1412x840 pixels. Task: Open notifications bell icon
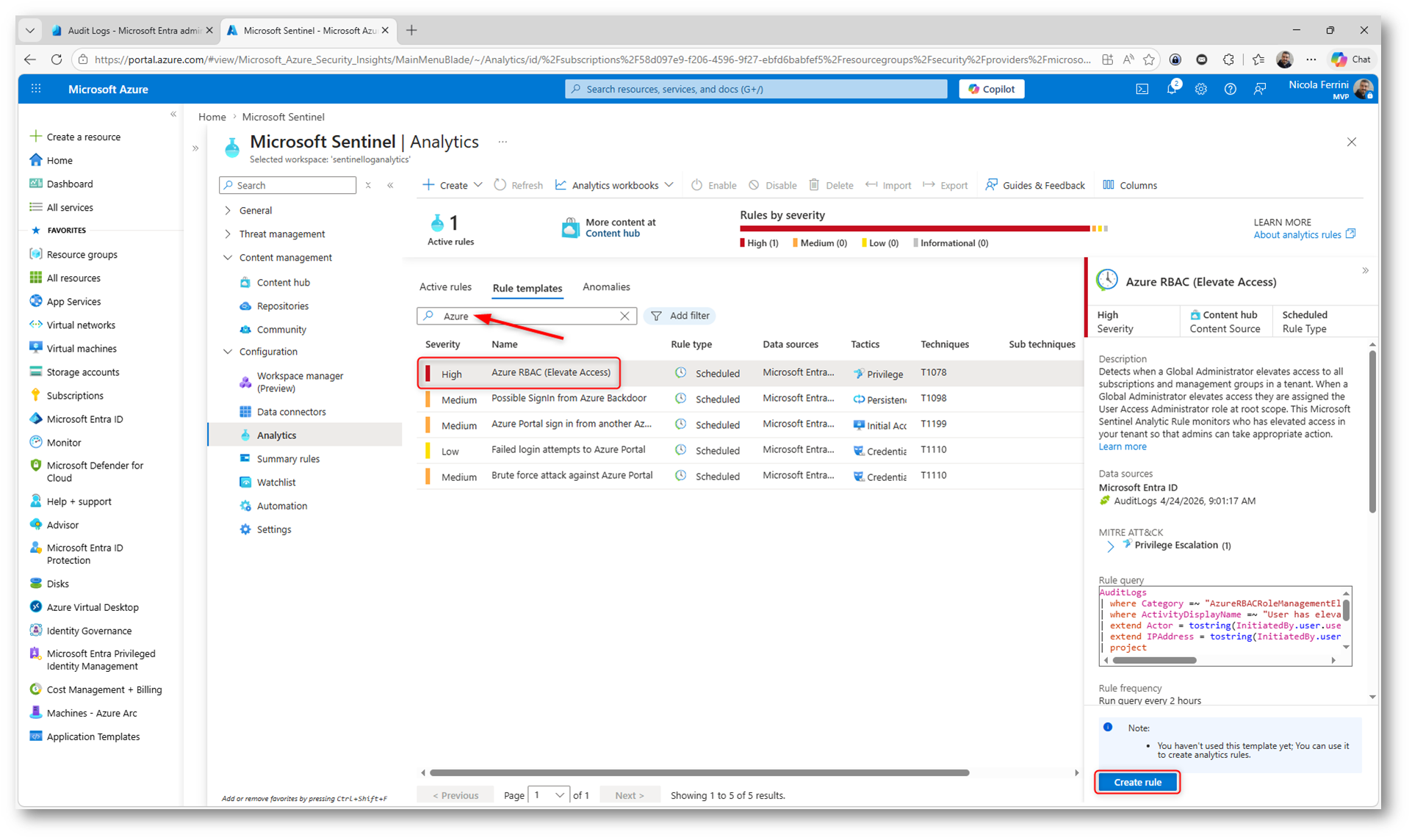(1171, 89)
